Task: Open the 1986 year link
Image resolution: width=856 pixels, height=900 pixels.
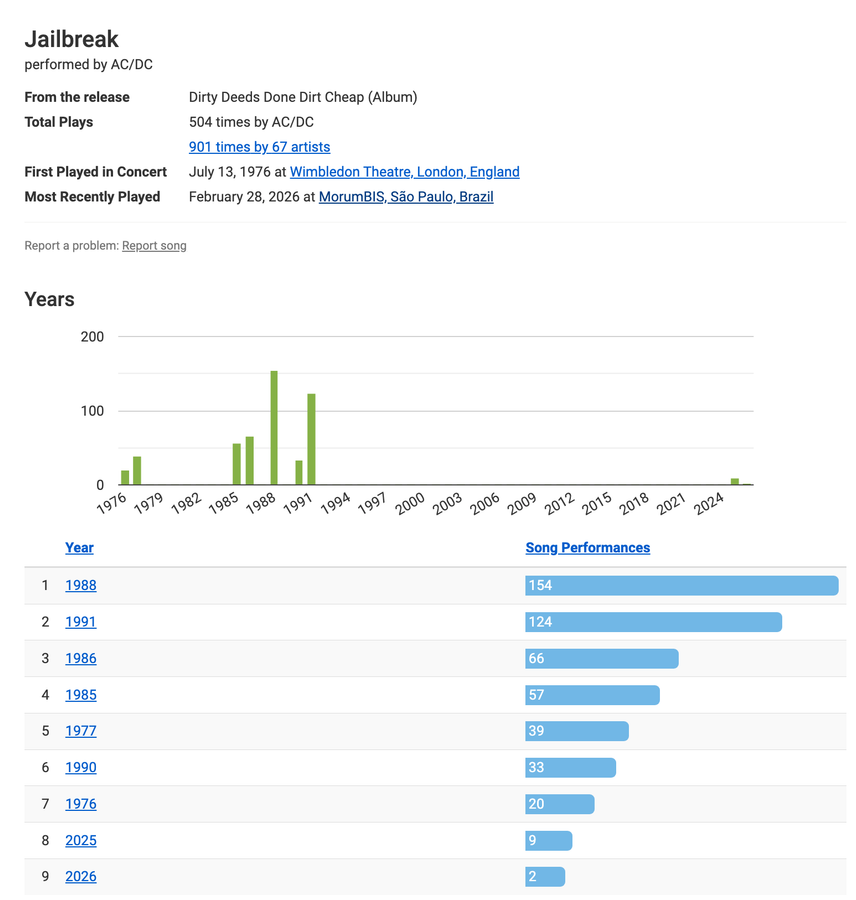Action: pyautogui.click(x=81, y=659)
